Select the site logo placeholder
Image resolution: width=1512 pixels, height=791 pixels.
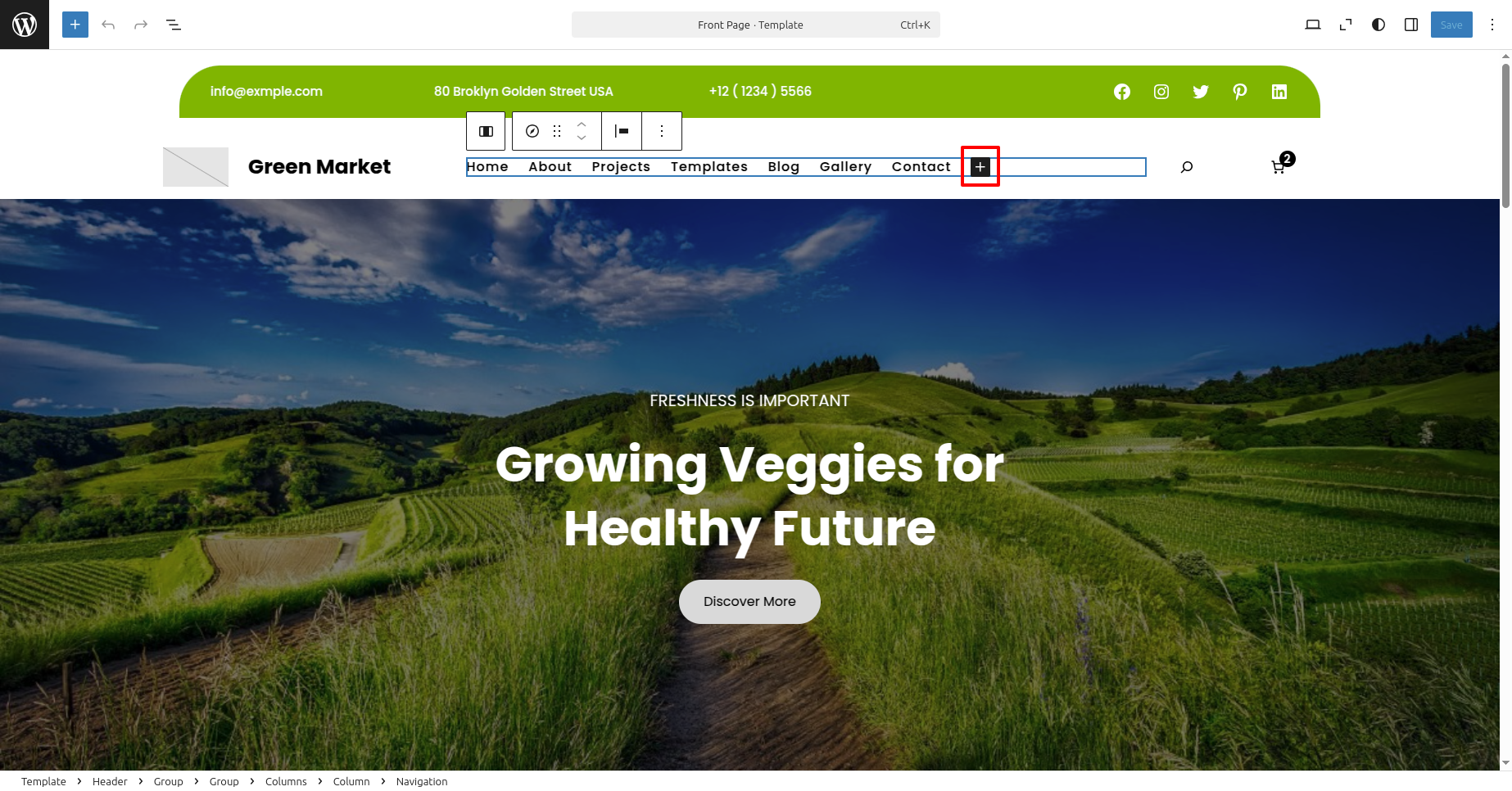[x=196, y=167]
